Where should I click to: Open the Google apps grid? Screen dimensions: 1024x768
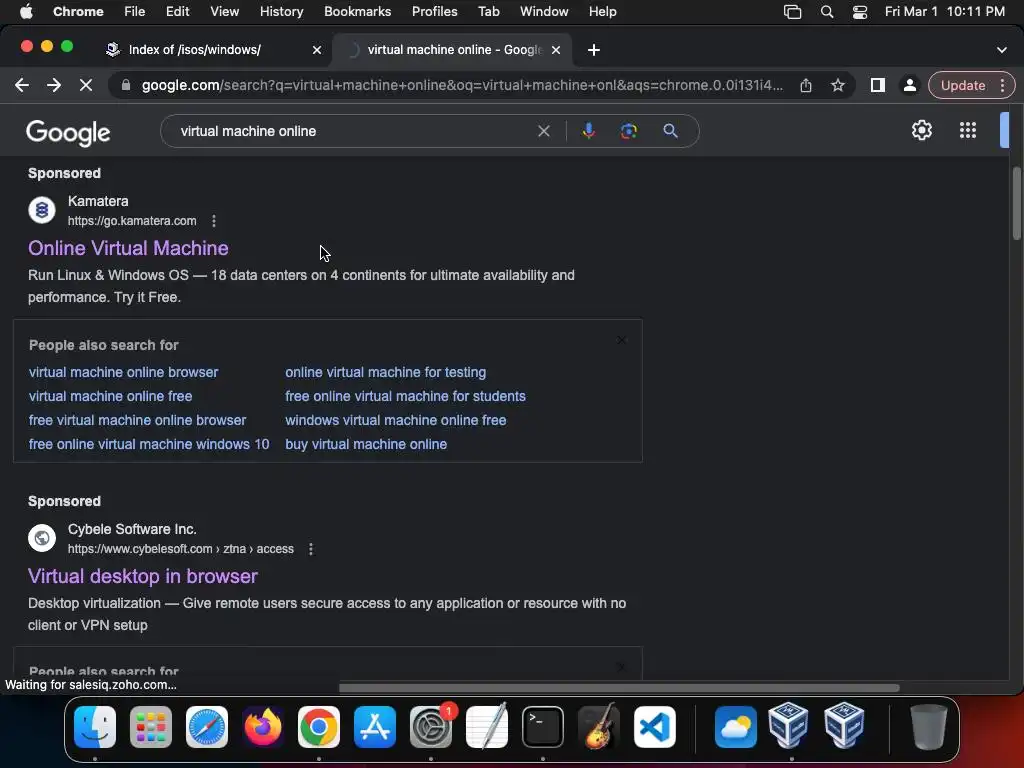[968, 130]
